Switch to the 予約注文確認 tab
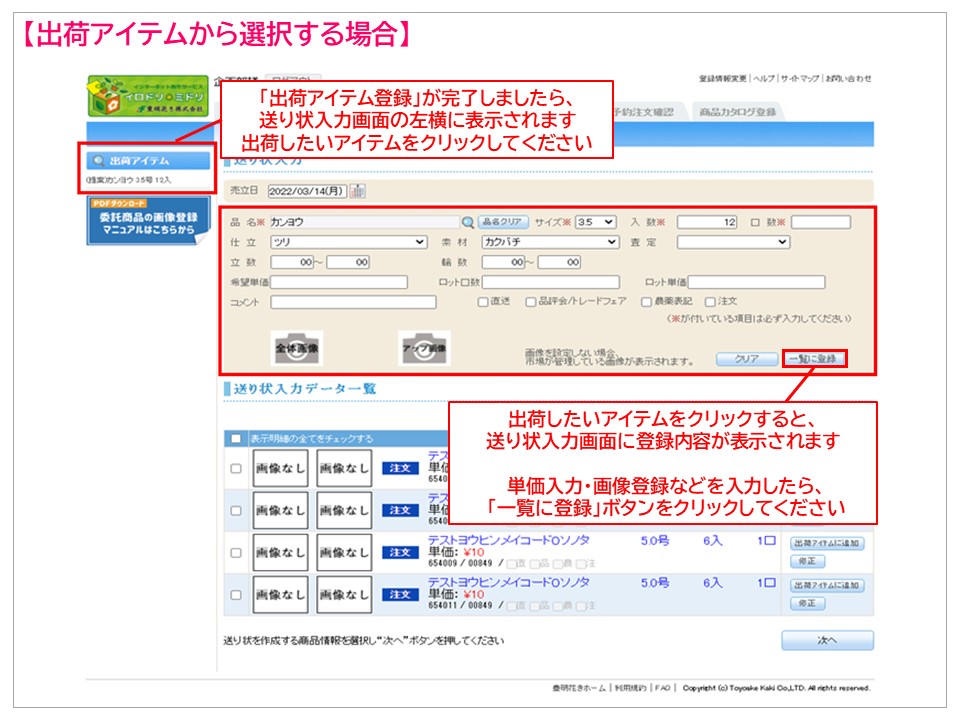 (643, 112)
